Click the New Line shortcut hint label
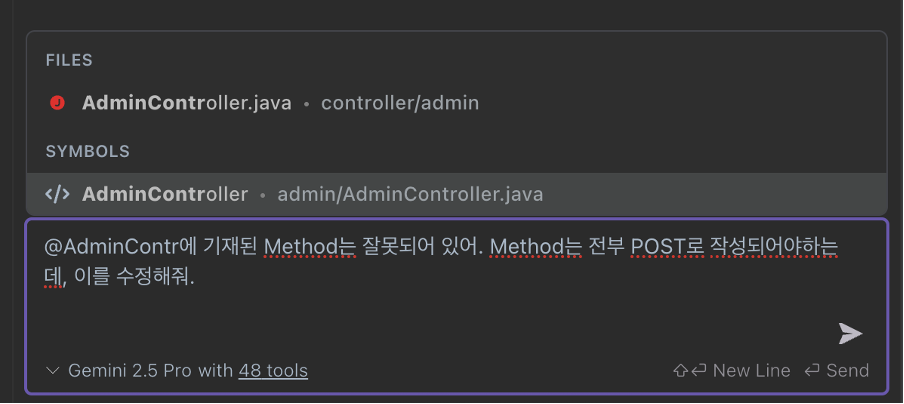Screen dimensions: 904x404 (751, 371)
